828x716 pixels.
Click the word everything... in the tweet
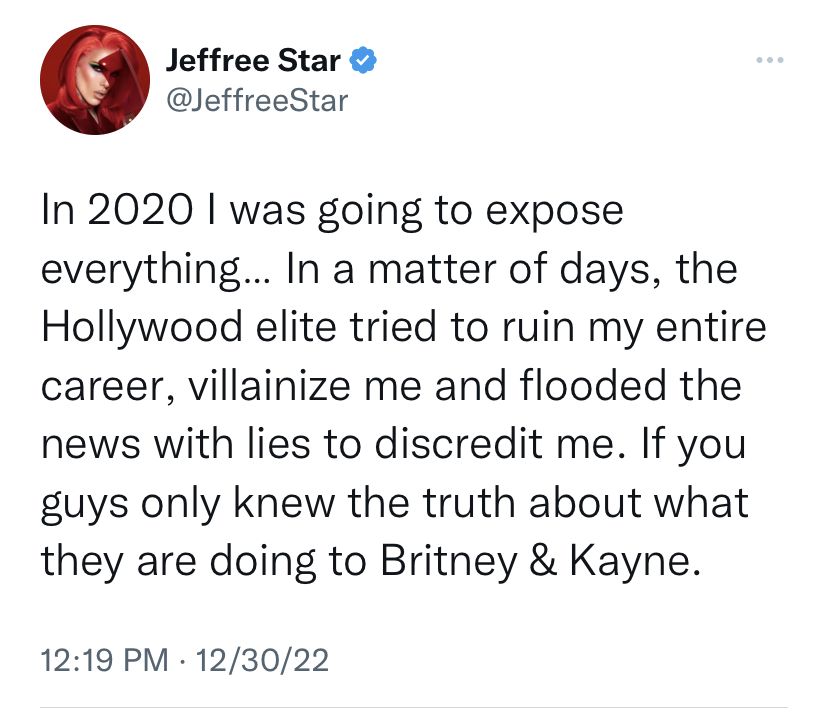coord(156,270)
